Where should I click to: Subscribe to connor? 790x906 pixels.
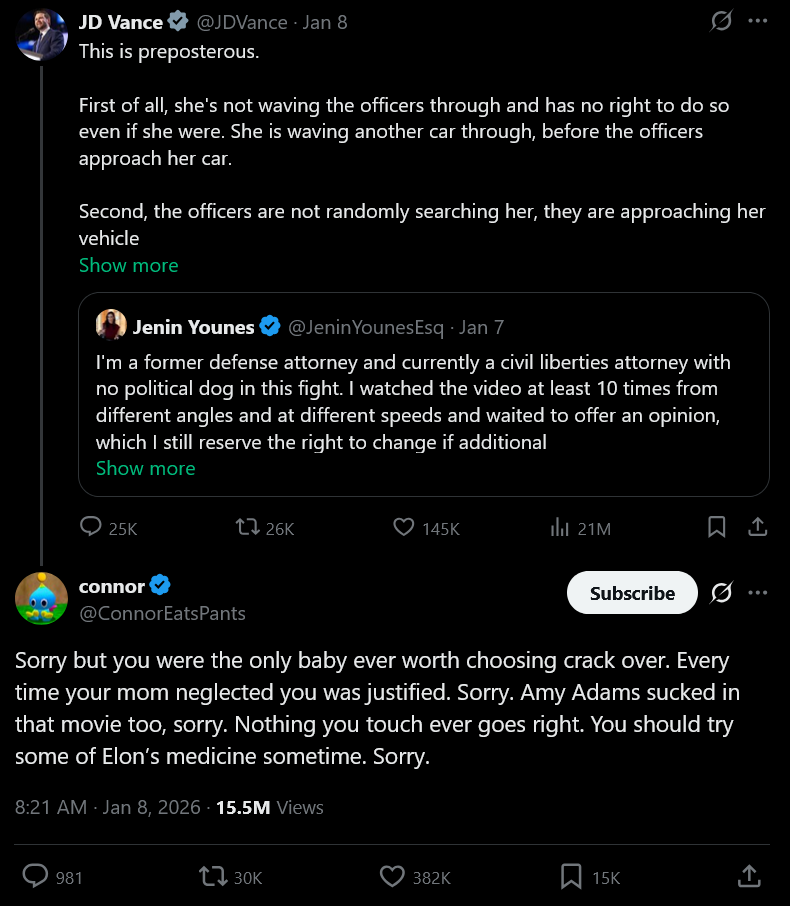tap(632, 593)
